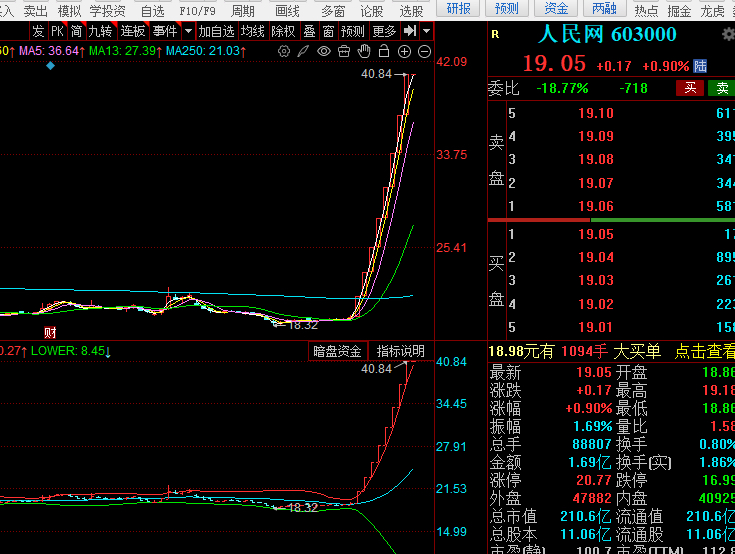Image resolution: width=735 pixels, height=554 pixels.
Task: Click the 人民网 603000 stock title
Action: click(x=607, y=34)
